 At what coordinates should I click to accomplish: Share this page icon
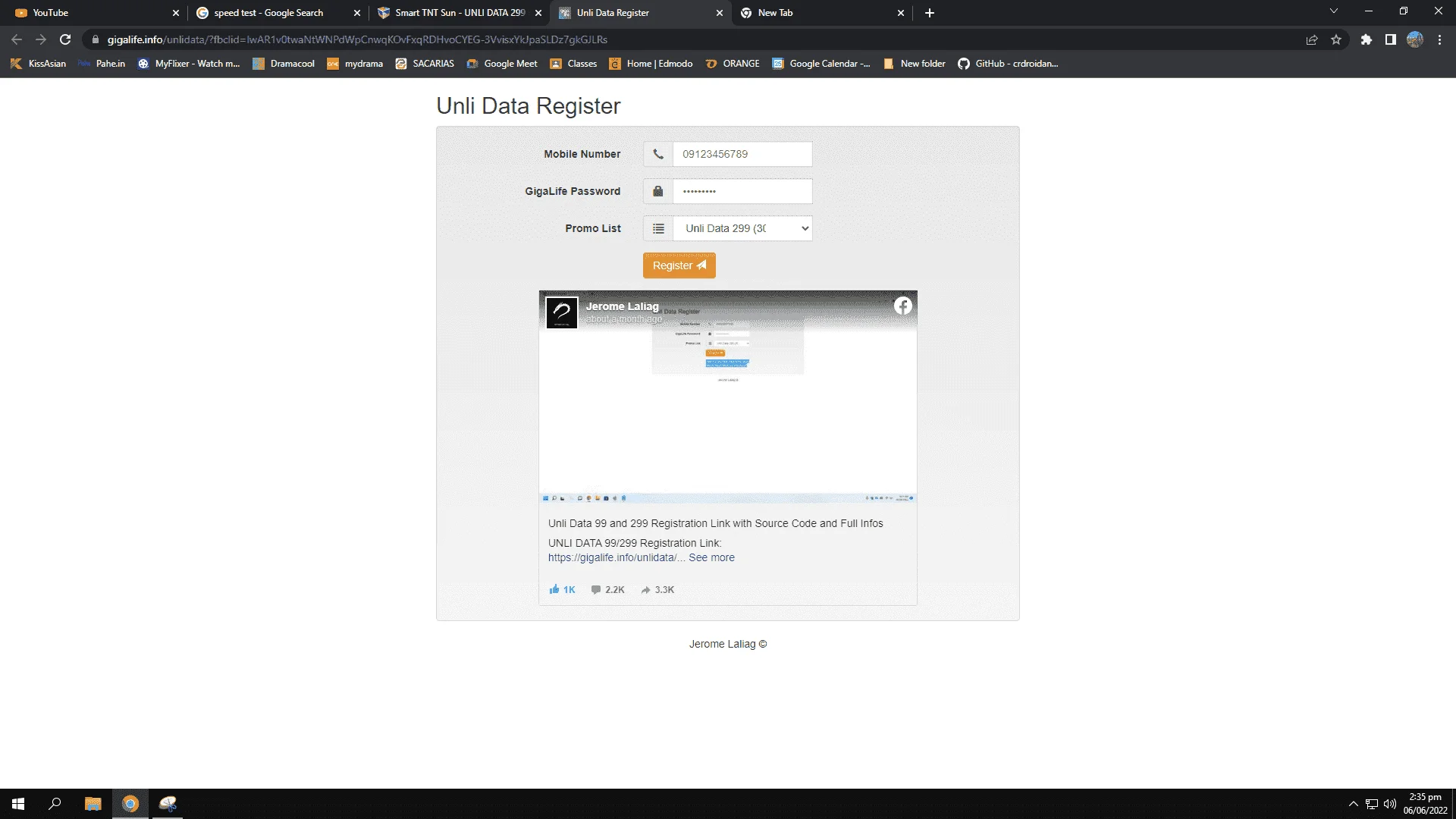click(1311, 39)
